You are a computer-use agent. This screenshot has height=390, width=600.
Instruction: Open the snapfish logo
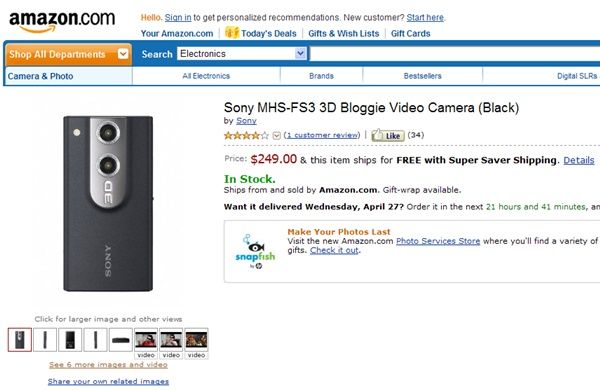coord(255,251)
